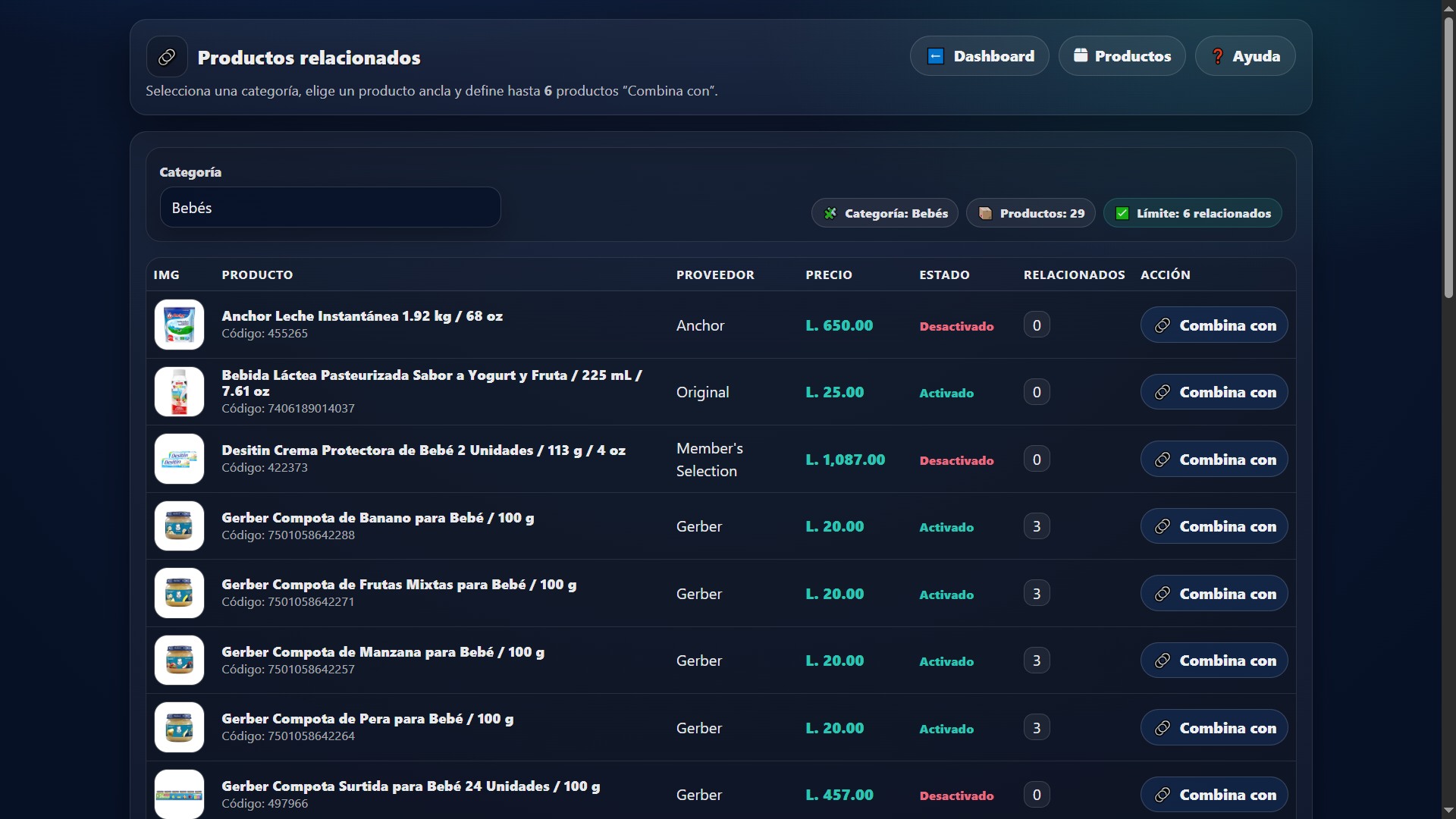1456x819 pixels.
Task: Go to Productos section
Action: coord(1122,56)
